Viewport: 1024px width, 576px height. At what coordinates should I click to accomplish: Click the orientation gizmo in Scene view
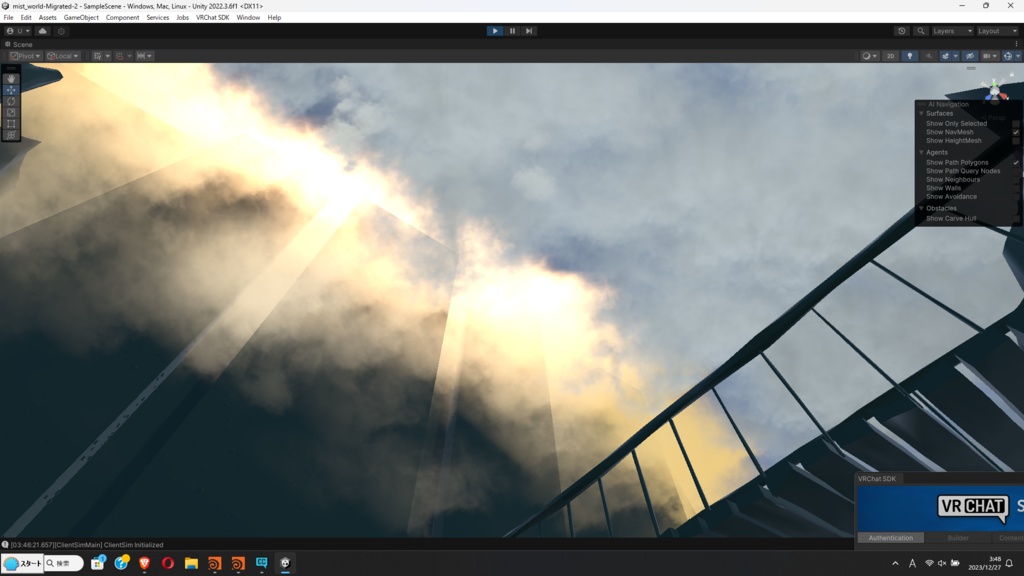(995, 90)
